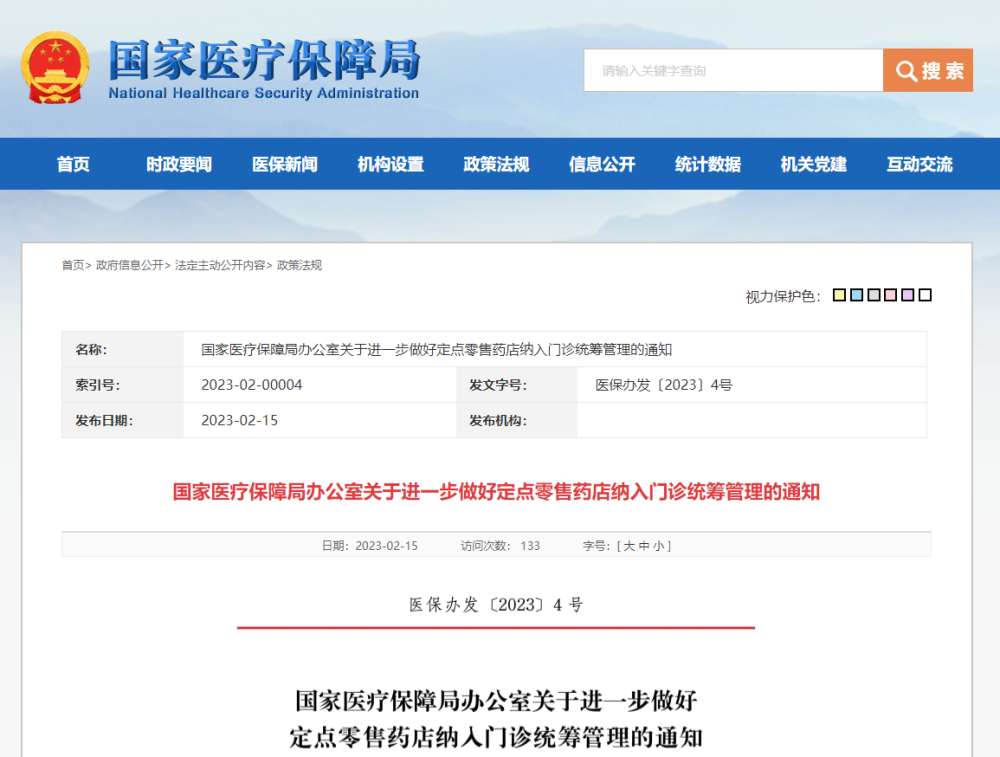The height and width of the screenshot is (757, 1000).
Task: Open the 时政要闻 navigation item
Action: pos(179,164)
